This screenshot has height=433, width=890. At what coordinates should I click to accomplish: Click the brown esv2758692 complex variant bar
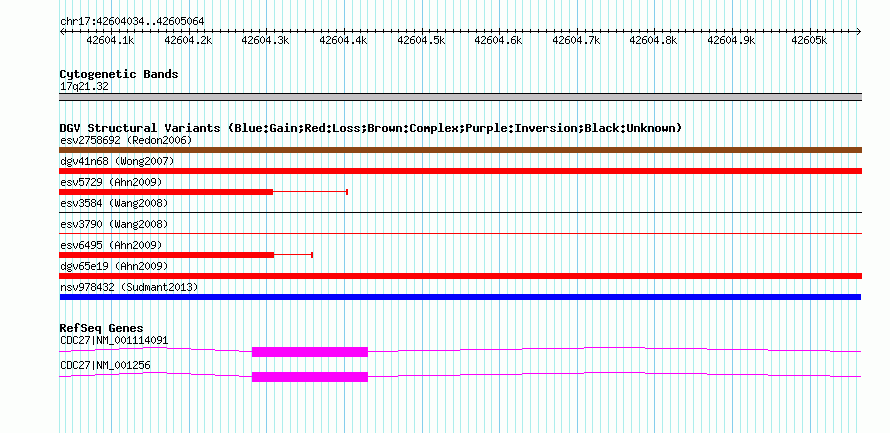pos(460,150)
